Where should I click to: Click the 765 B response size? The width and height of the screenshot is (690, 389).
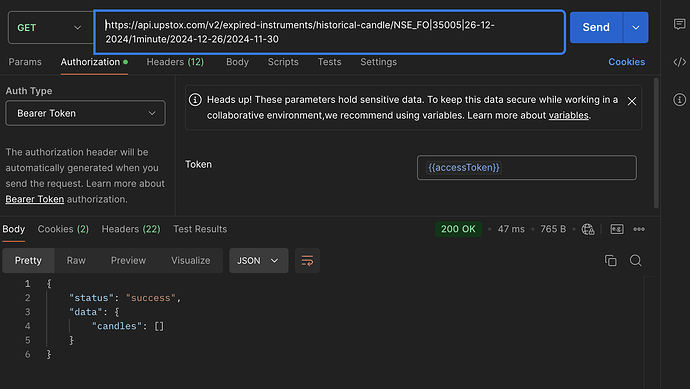click(553, 229)
